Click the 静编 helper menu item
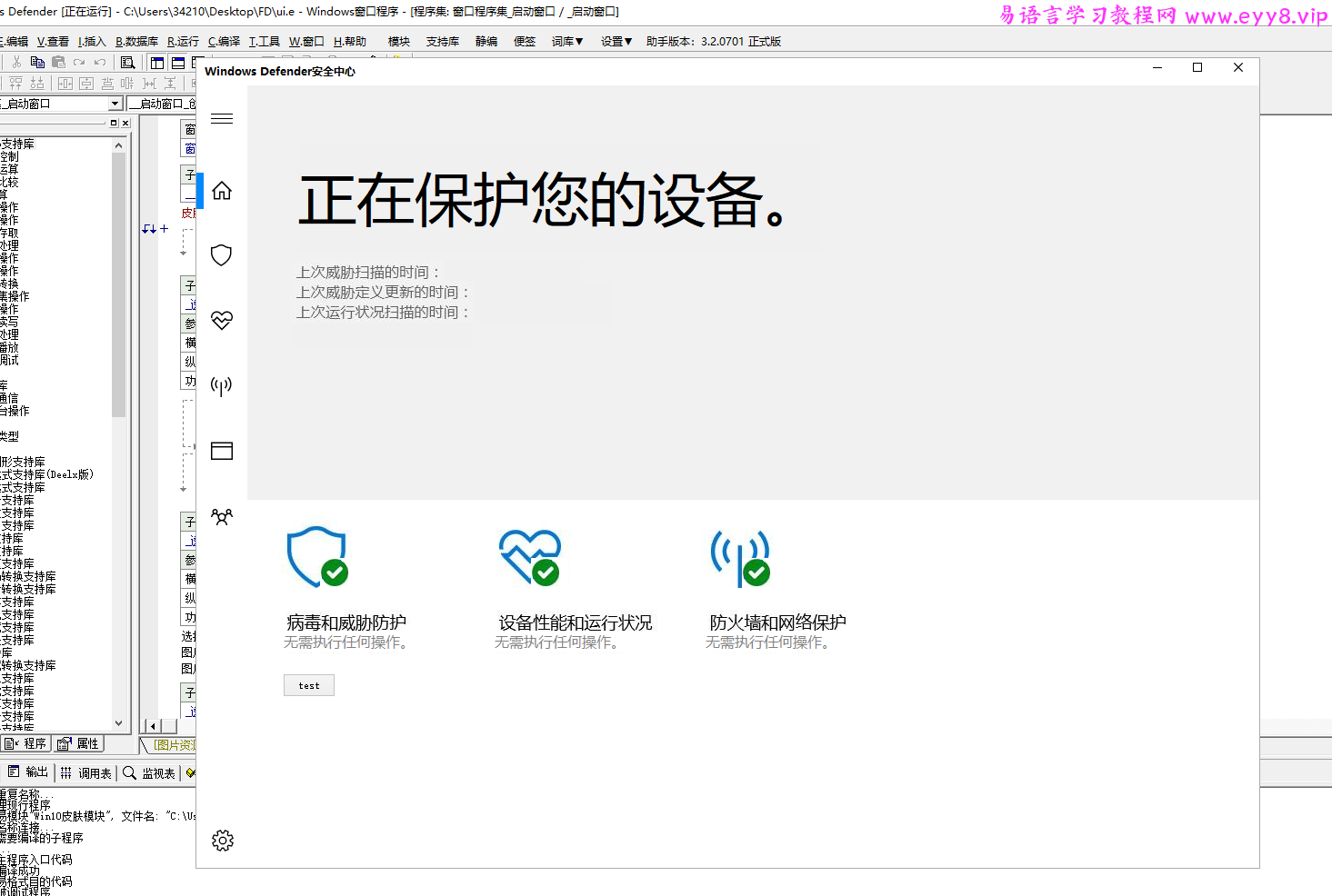Screen dimensions: 1332x896 point(486,41)
